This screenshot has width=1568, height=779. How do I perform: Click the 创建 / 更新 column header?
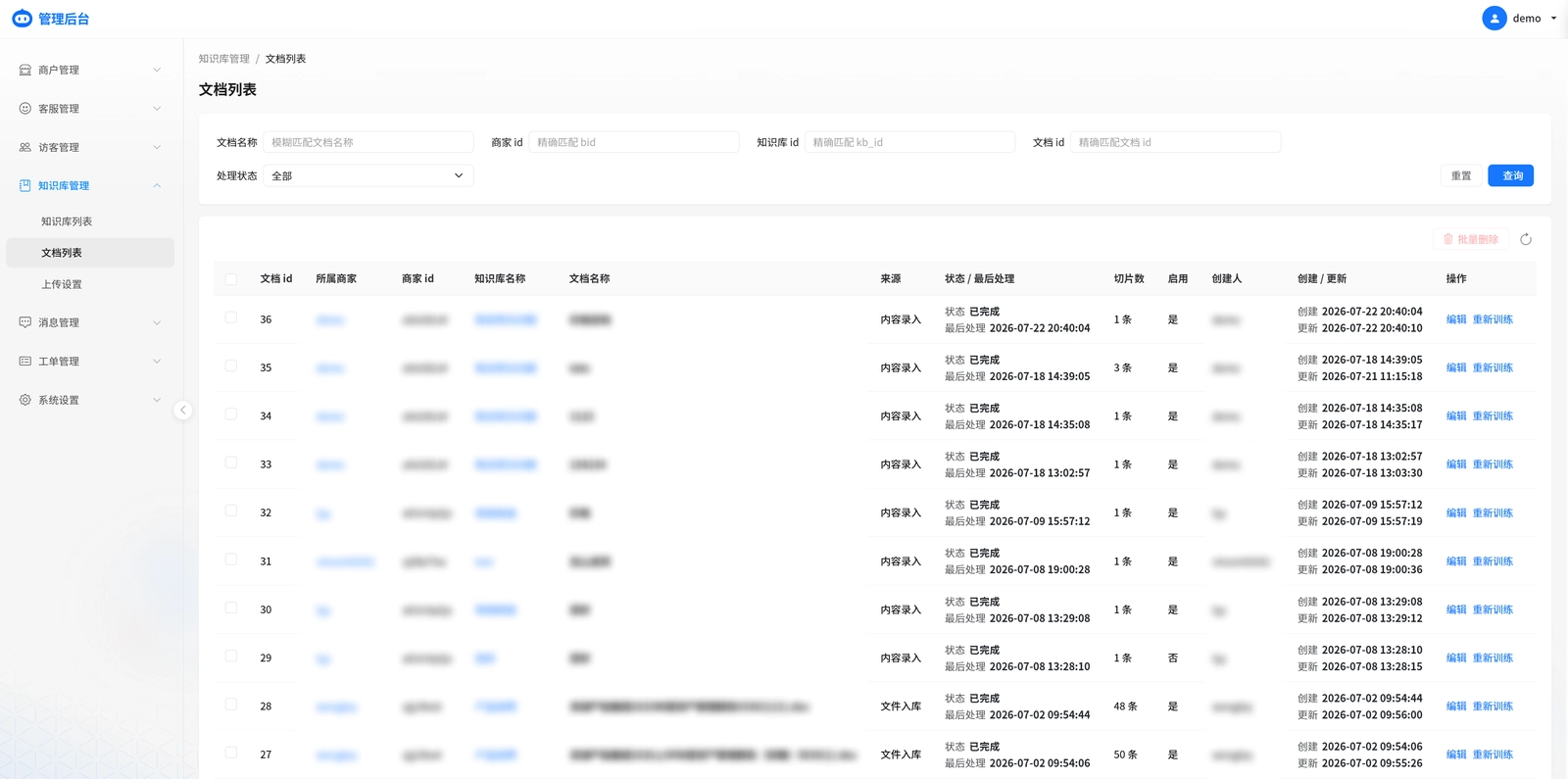coord(1322,279)
